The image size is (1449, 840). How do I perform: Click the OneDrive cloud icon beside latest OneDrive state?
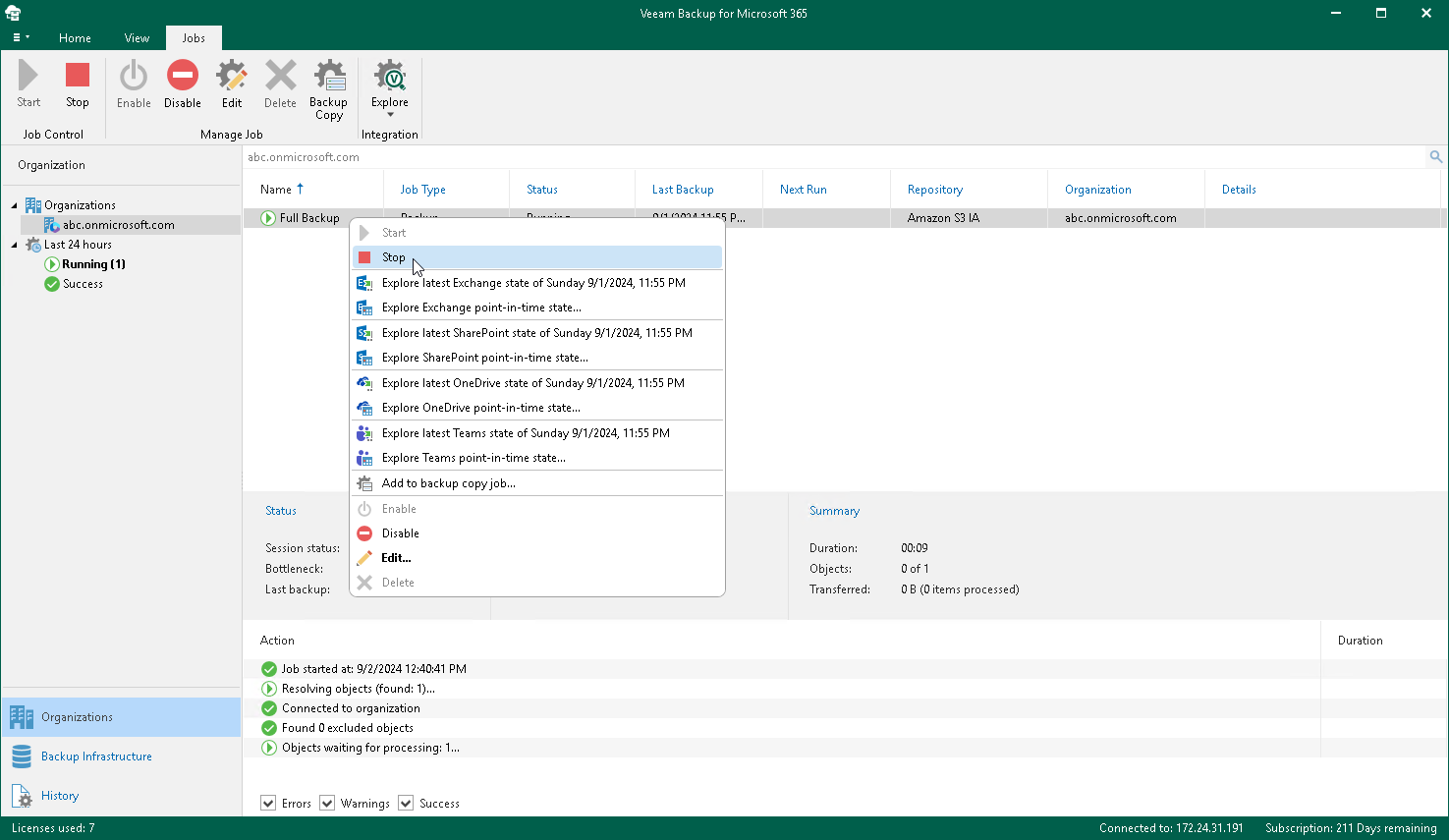[364, 383]
